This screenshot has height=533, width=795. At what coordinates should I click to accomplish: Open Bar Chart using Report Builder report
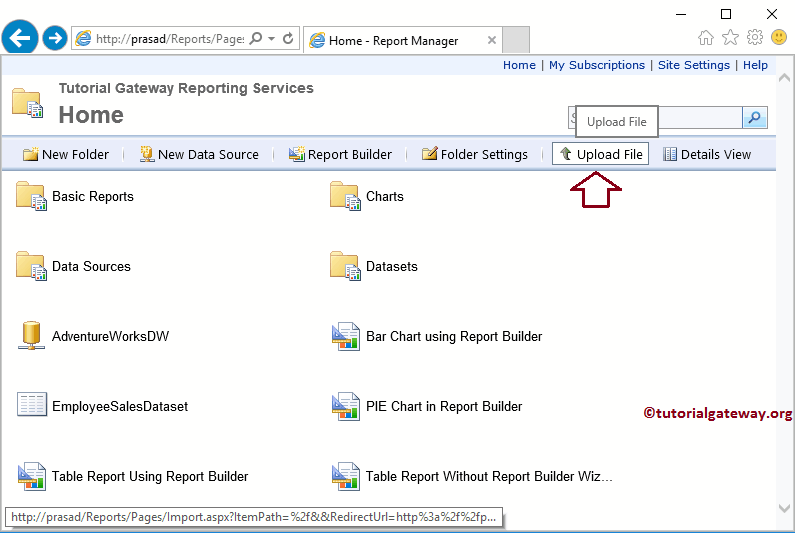454,336
